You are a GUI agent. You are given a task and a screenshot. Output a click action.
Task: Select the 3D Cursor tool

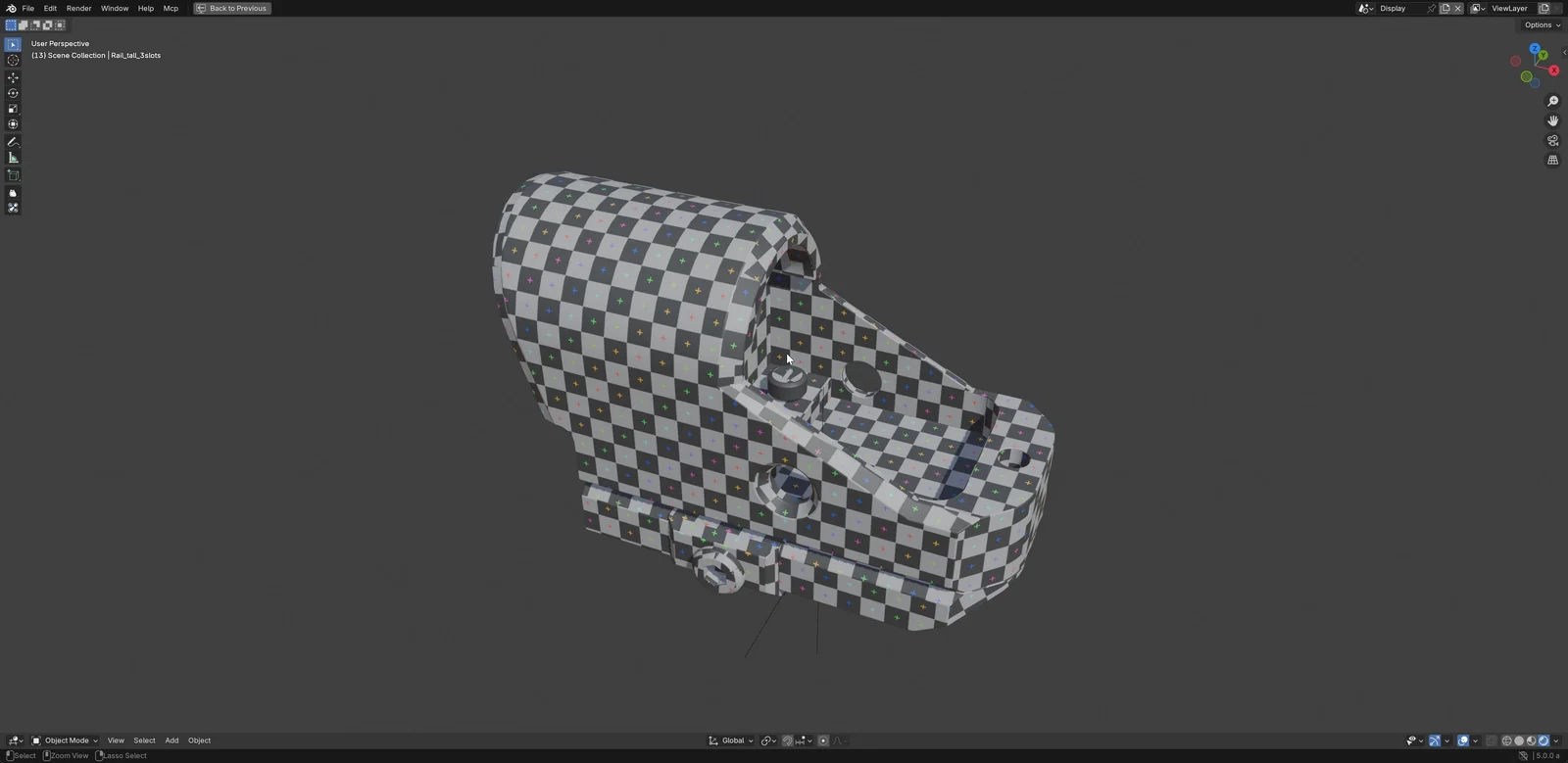pos(13,60)
